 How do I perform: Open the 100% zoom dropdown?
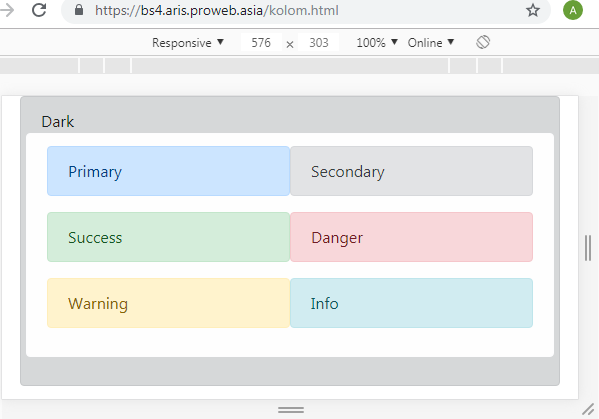[x=377, y=42]
